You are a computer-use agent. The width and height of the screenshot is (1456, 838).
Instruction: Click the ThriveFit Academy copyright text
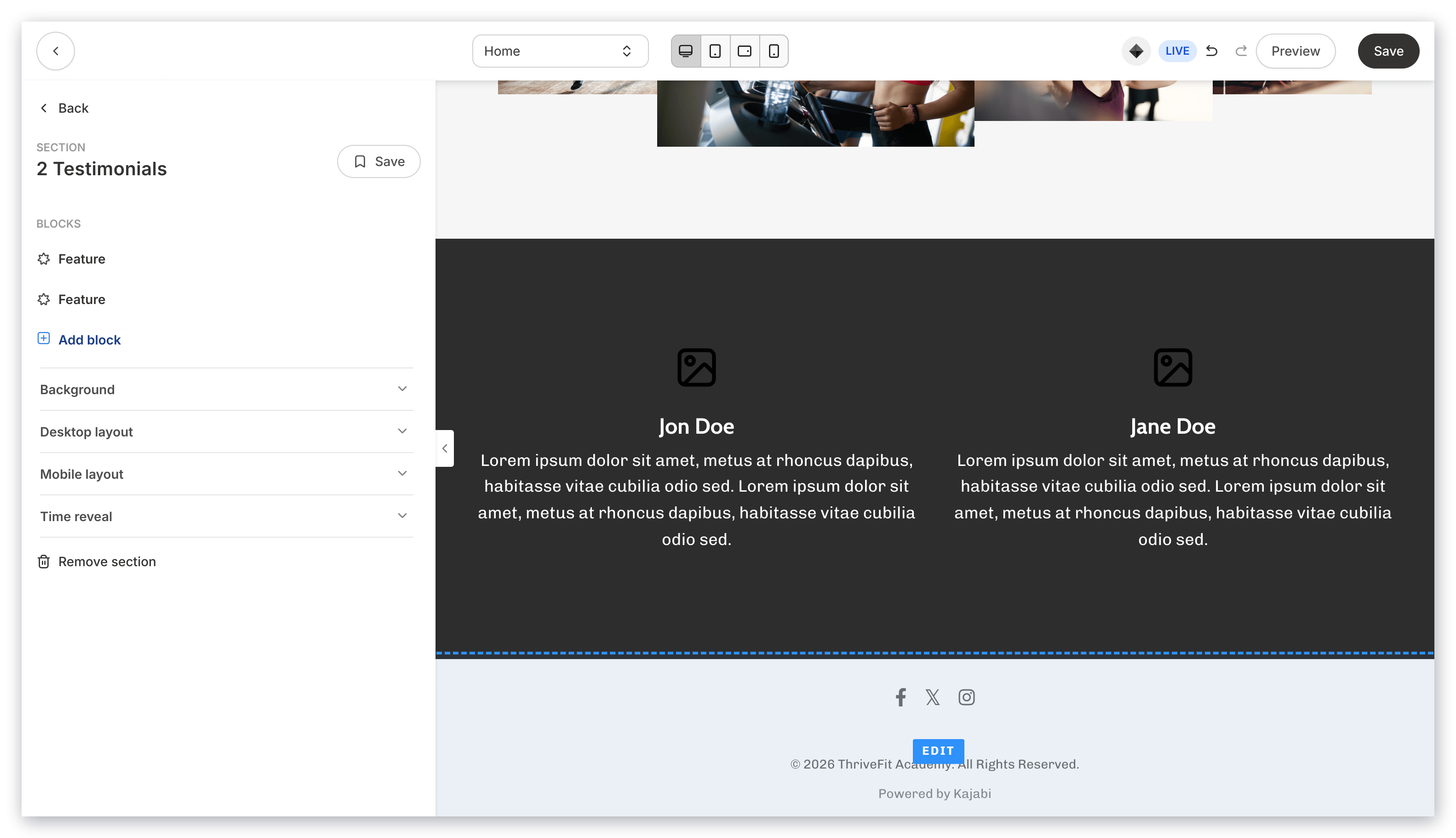point(934,764)
